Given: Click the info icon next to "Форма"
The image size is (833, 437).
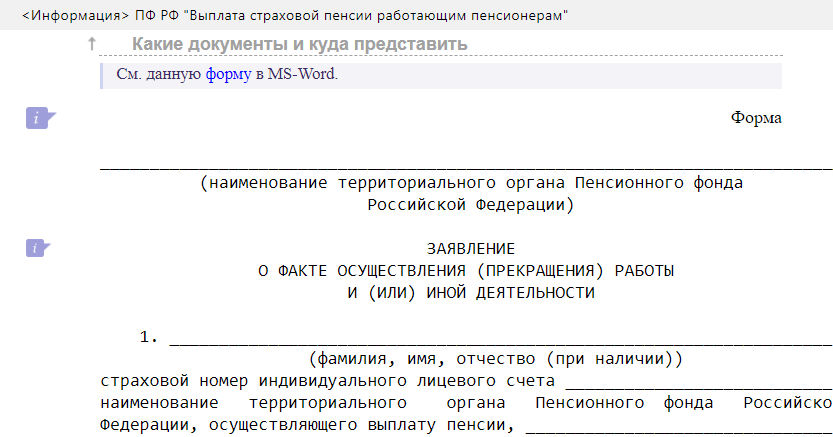Looking at the screenshot, I should [x=39, y=119].
